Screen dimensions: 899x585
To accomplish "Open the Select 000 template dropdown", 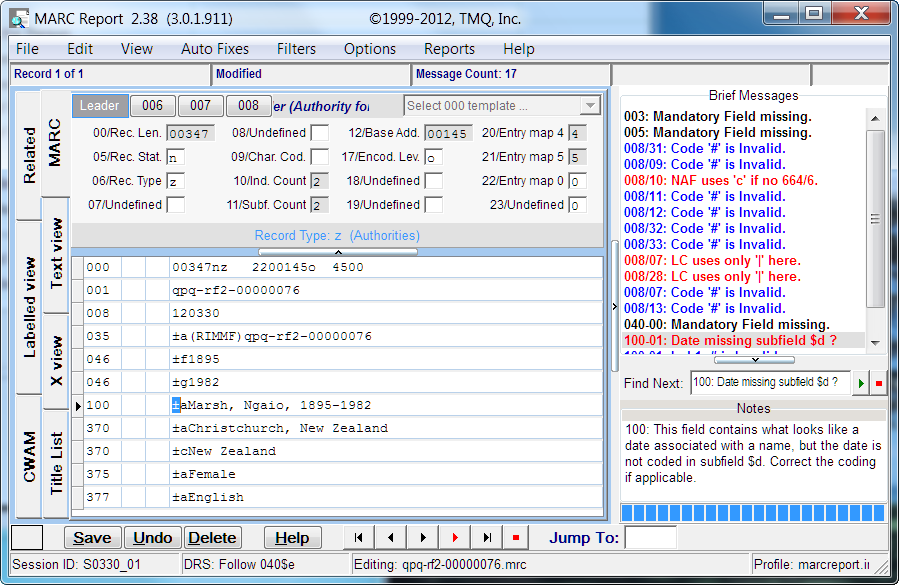I will click(502, 106).
